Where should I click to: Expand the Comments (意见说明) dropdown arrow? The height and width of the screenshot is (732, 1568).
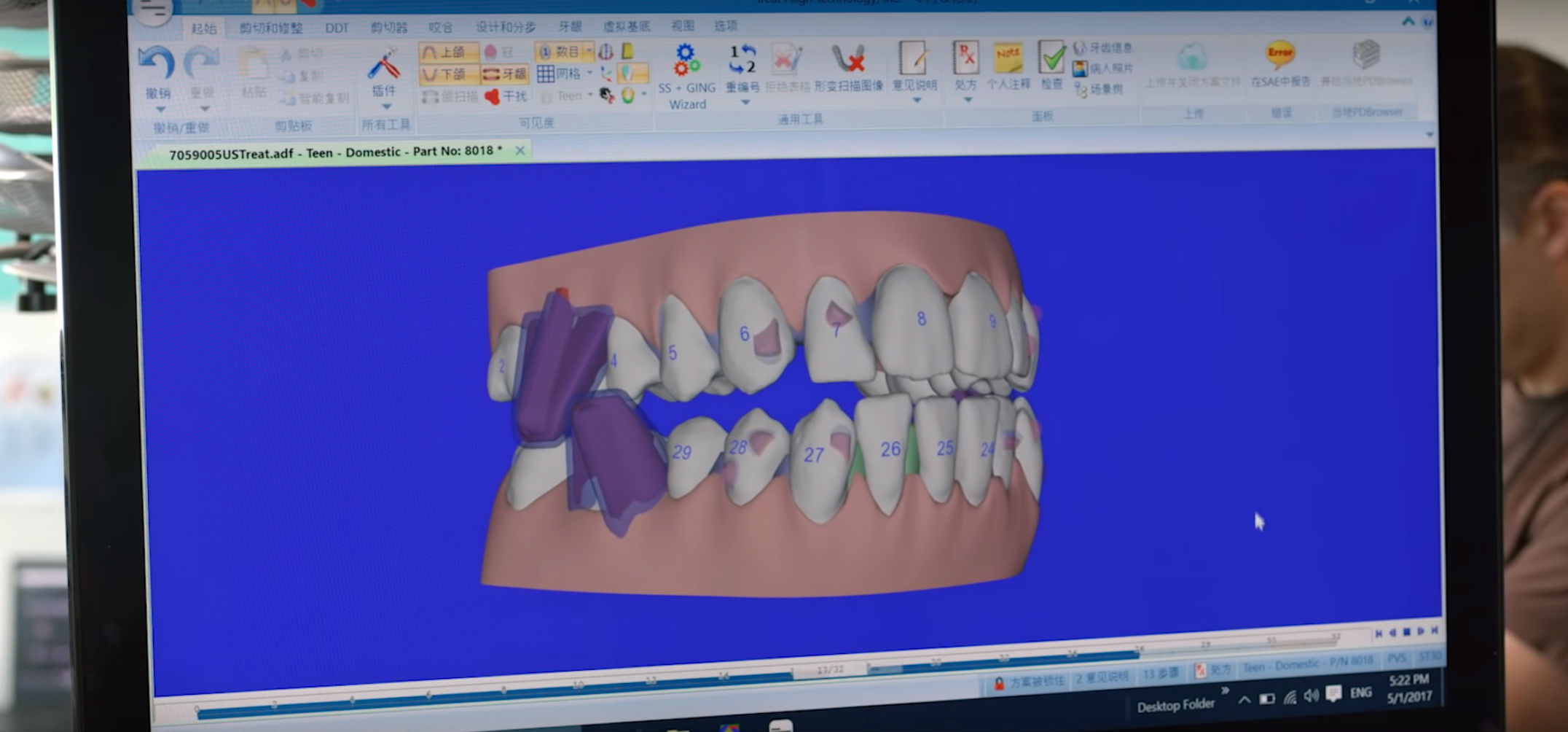coord(917,101)
